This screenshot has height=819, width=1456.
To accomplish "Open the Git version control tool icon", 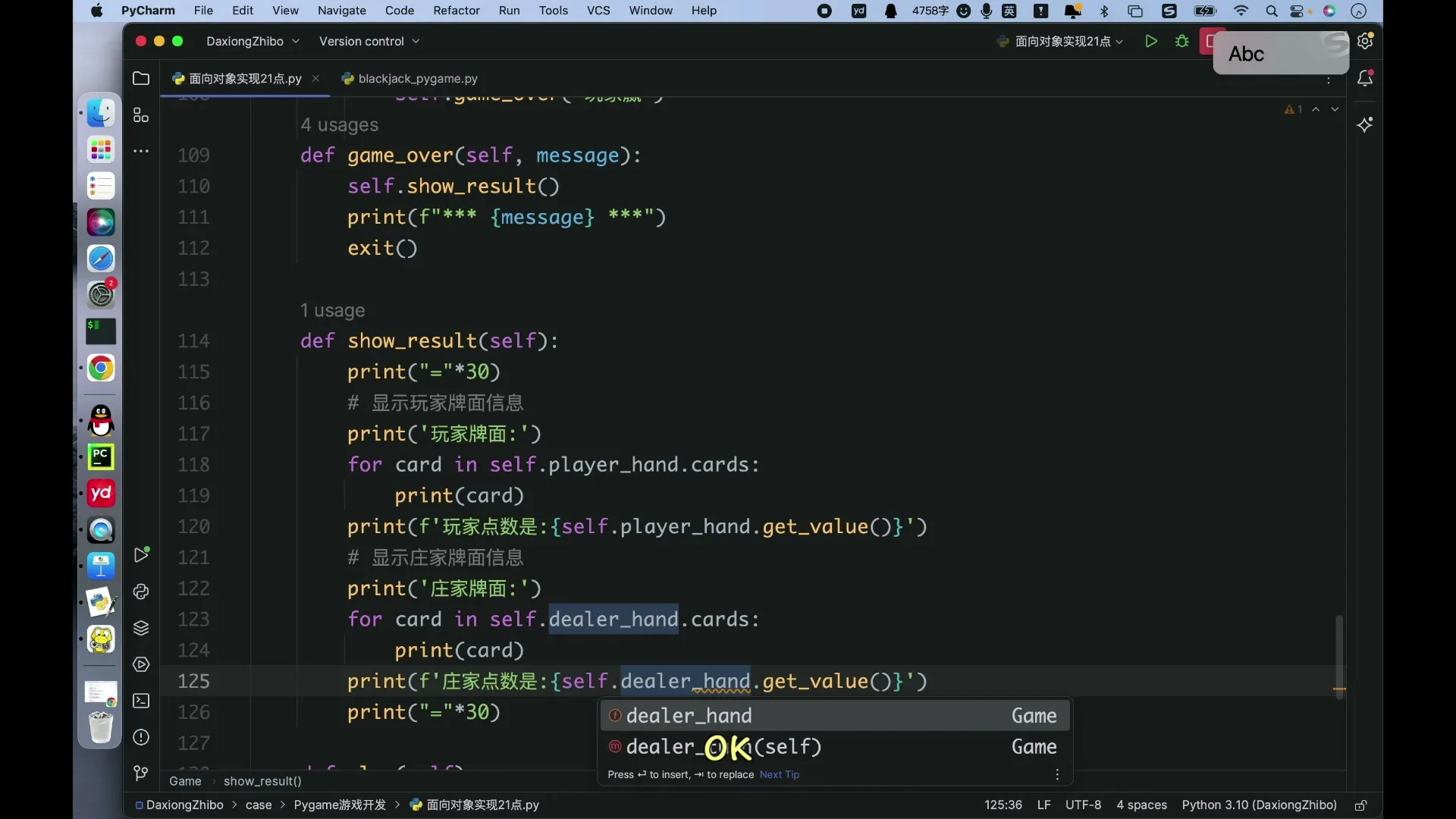I will 141,773.
